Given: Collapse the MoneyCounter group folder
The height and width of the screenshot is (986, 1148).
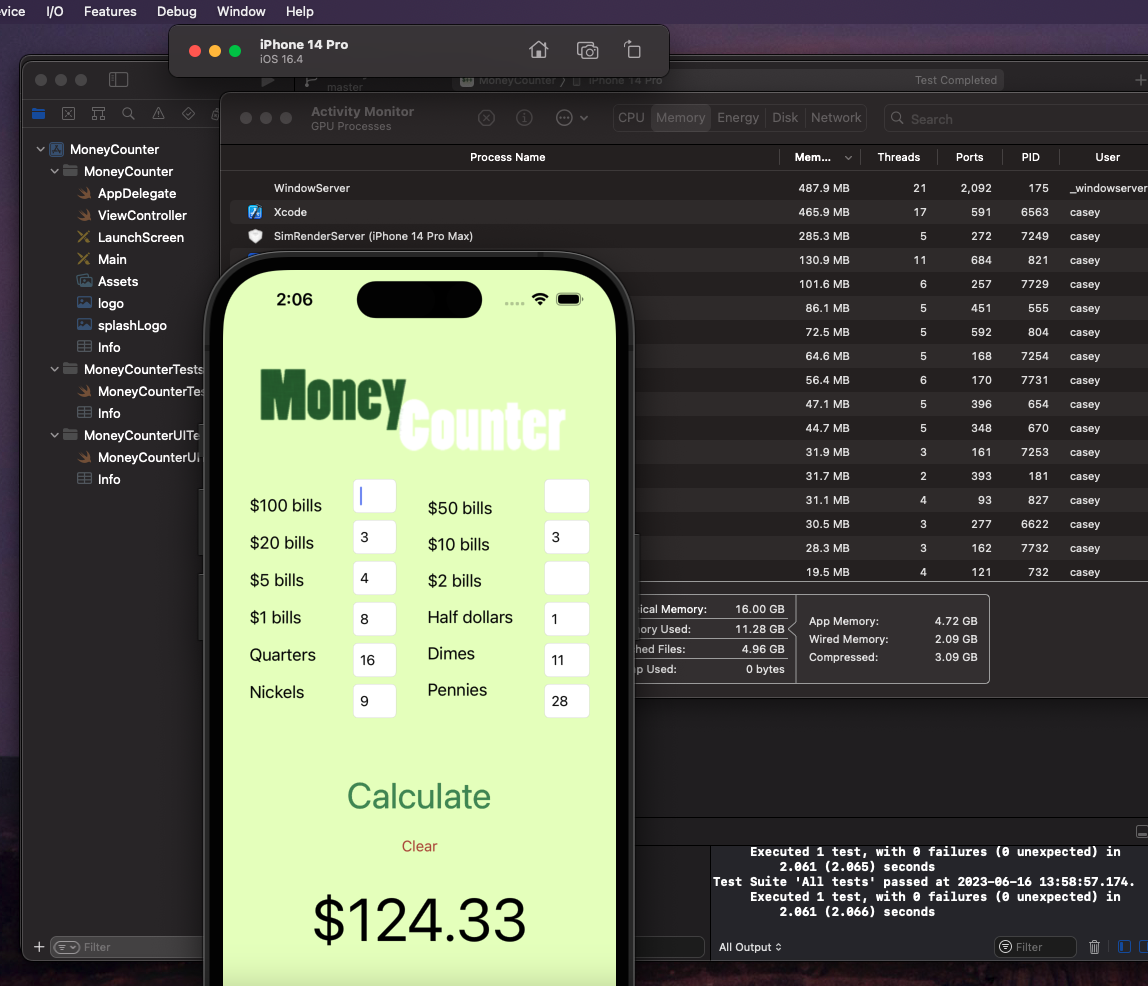Looking at the screenshot, I should [x=54, y=171].
